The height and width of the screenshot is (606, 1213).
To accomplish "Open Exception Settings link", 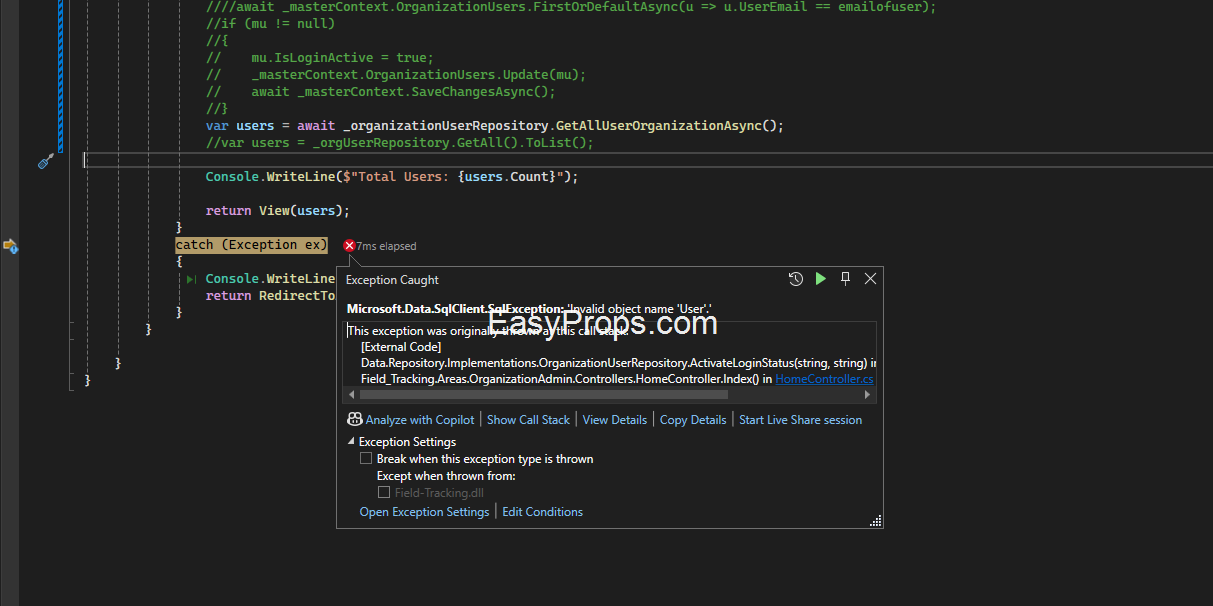I will click(x=424, y=512).
